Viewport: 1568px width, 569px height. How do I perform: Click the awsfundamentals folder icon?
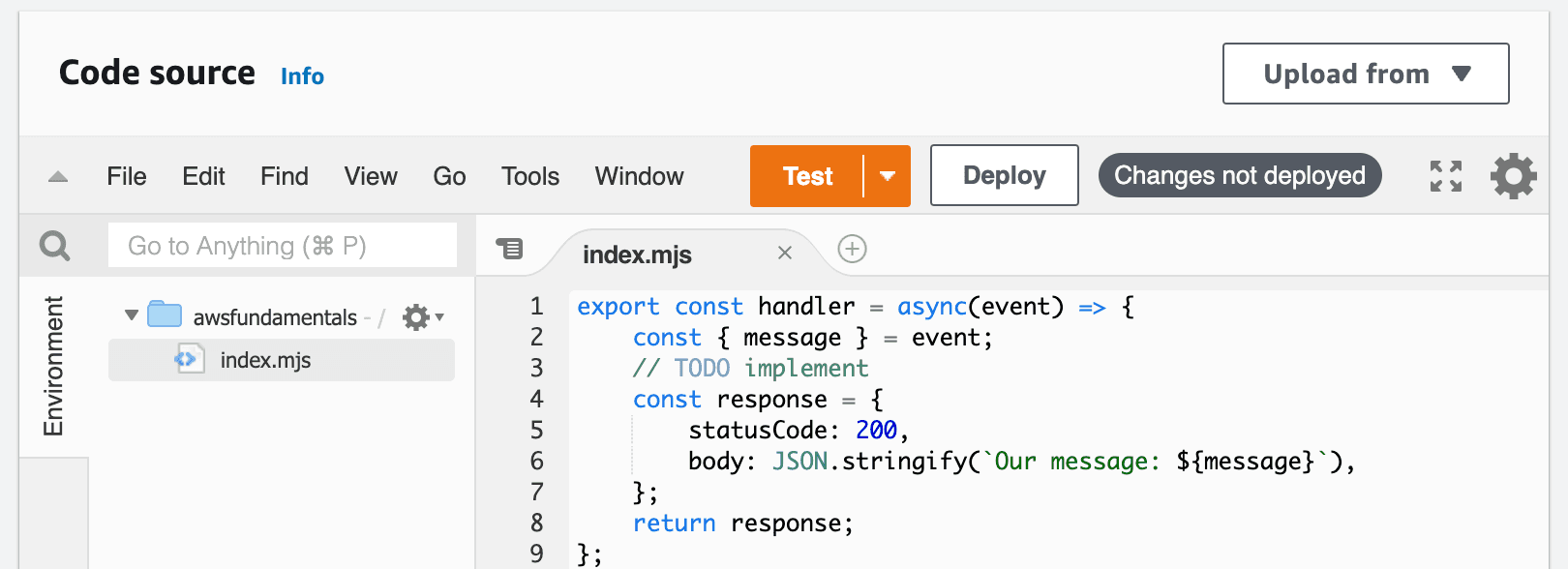point(165,314)
